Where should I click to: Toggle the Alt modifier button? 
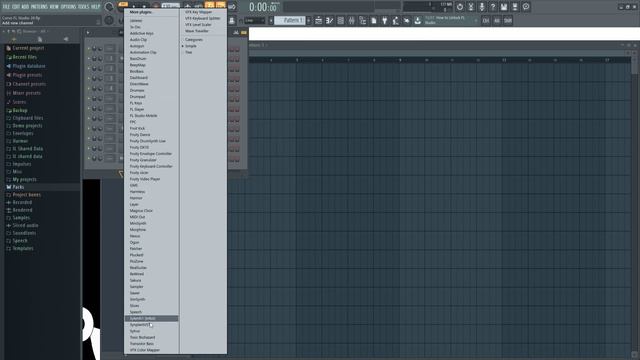497,20
